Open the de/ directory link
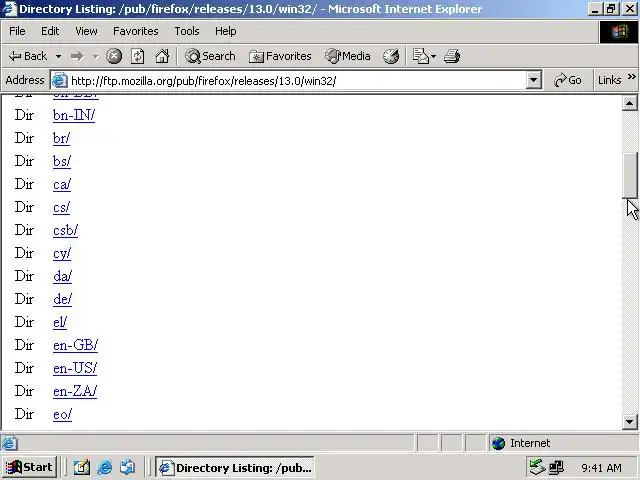 pyautogui.click(x=62, y=299)
